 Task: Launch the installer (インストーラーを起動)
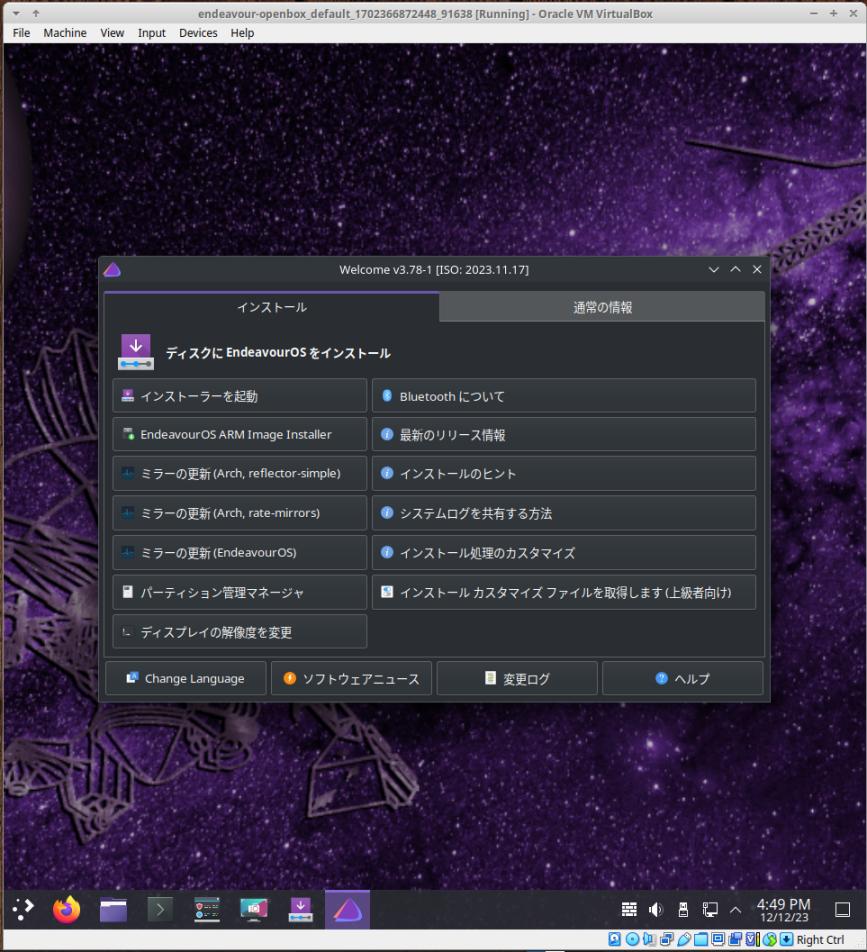click(x=239, y=396)
